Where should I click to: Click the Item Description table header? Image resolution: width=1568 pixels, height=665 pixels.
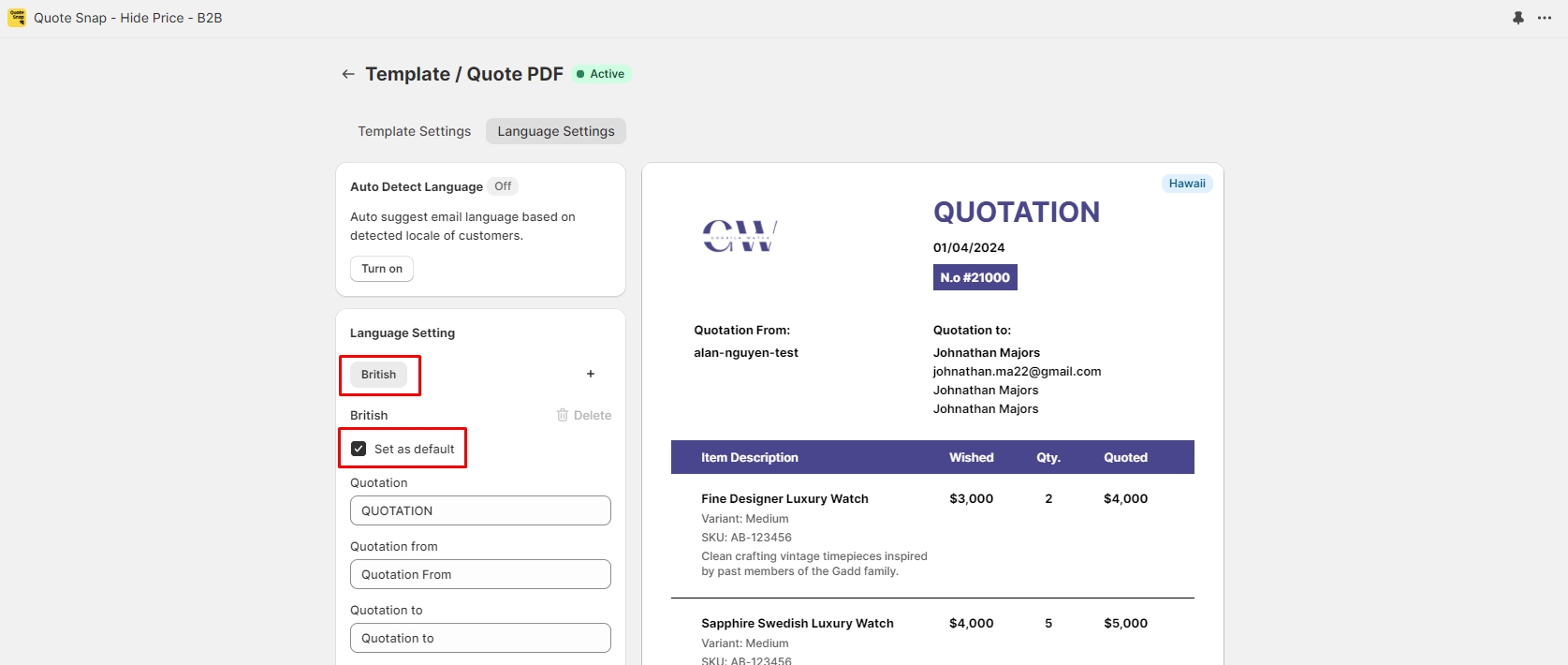(x=749, y=457)
